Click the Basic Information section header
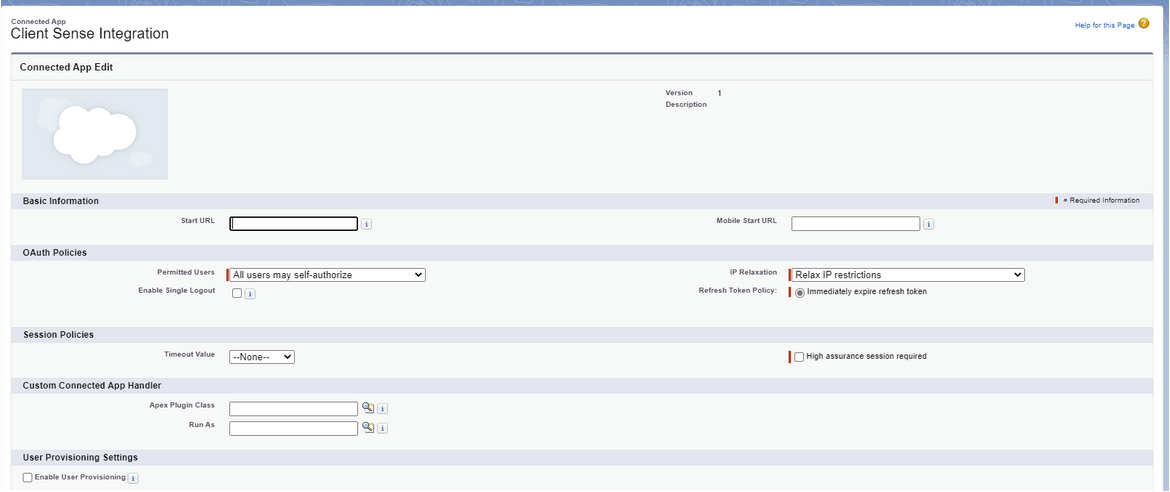Viewport: 1170px width, 492px height. [60, 202]
